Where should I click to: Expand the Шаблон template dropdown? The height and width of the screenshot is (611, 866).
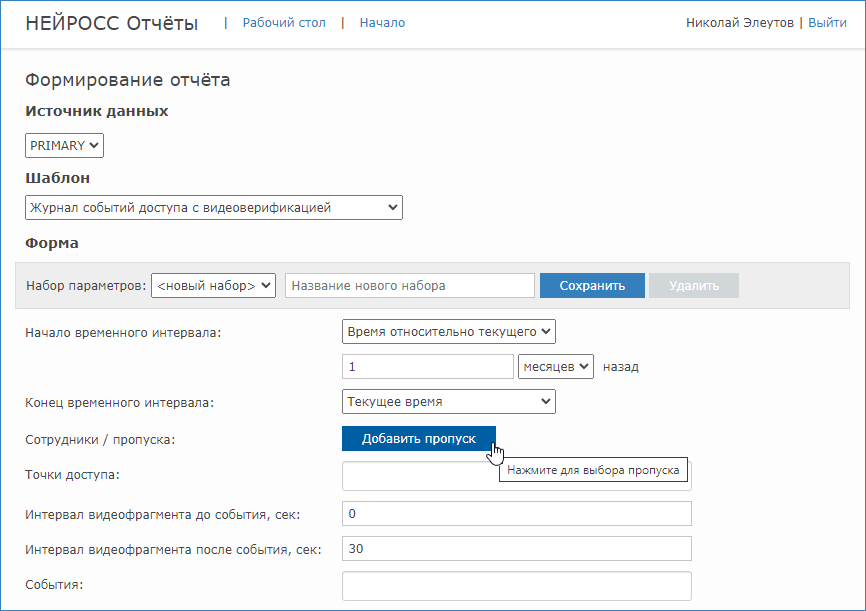[213, 208]
